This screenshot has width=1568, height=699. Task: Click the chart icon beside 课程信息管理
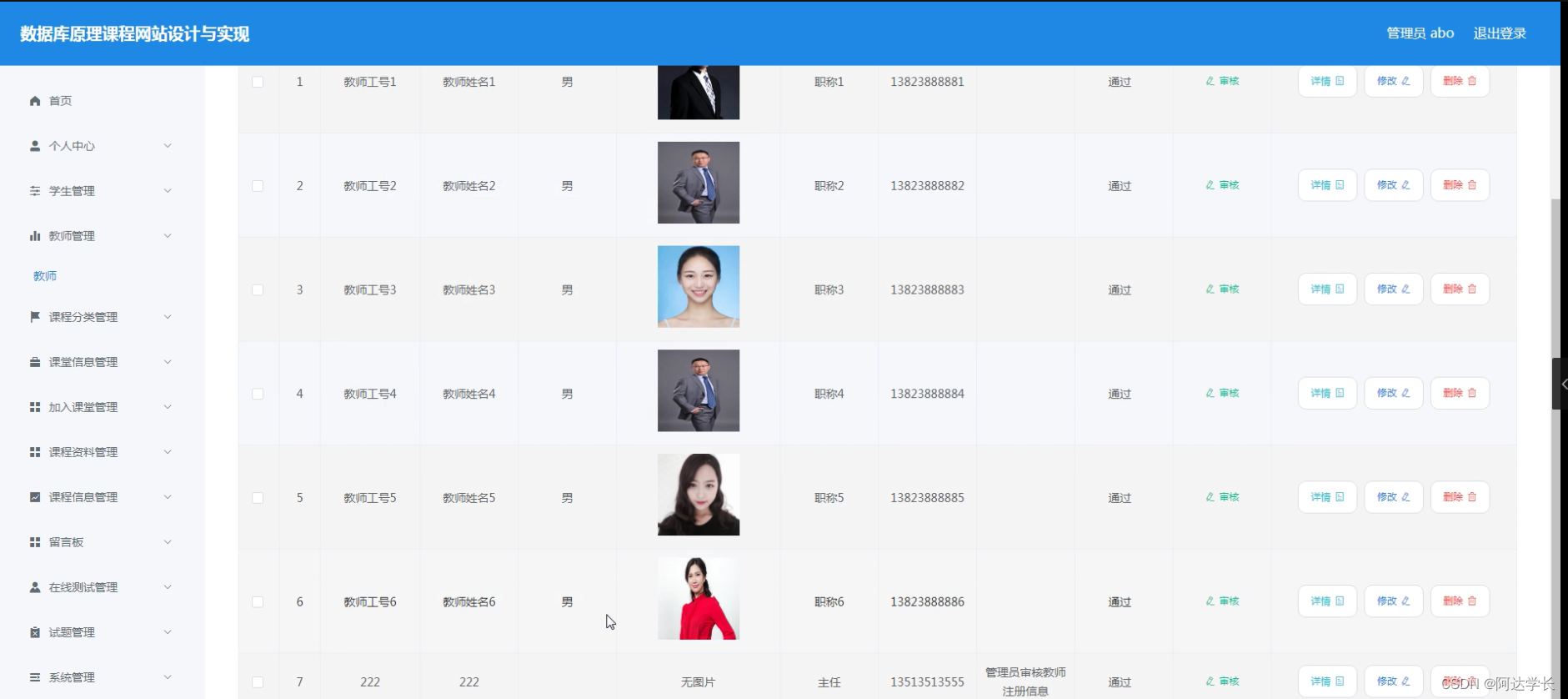click(x=35, y=497)
